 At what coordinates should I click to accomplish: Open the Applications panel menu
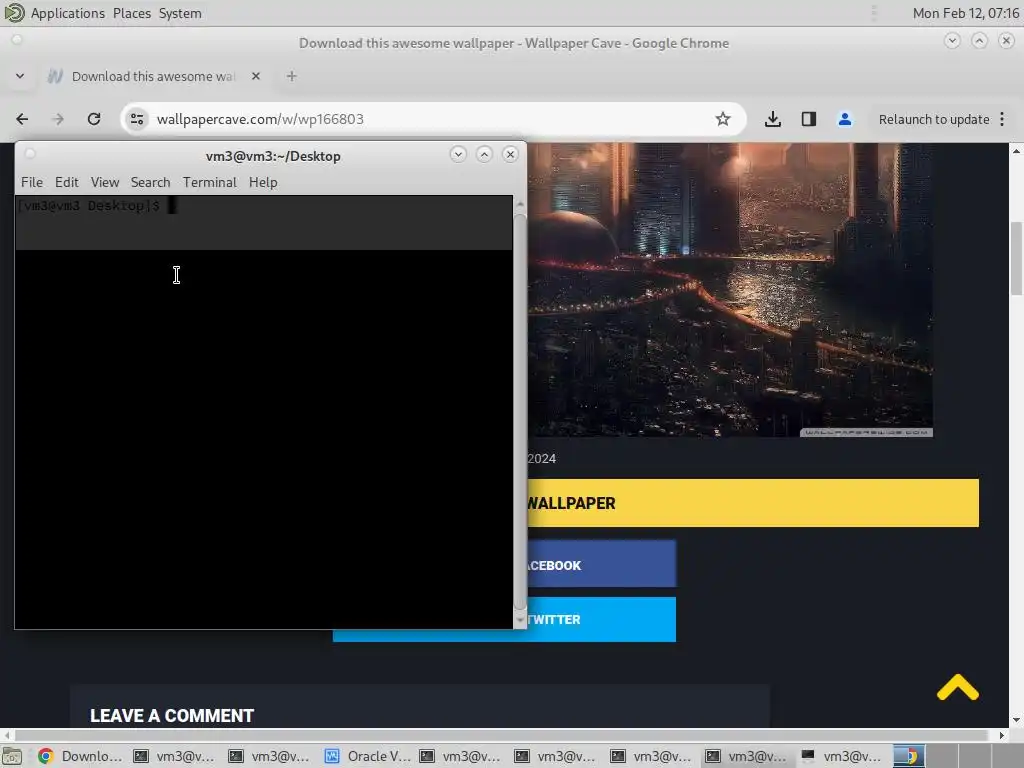pos(67,13)
